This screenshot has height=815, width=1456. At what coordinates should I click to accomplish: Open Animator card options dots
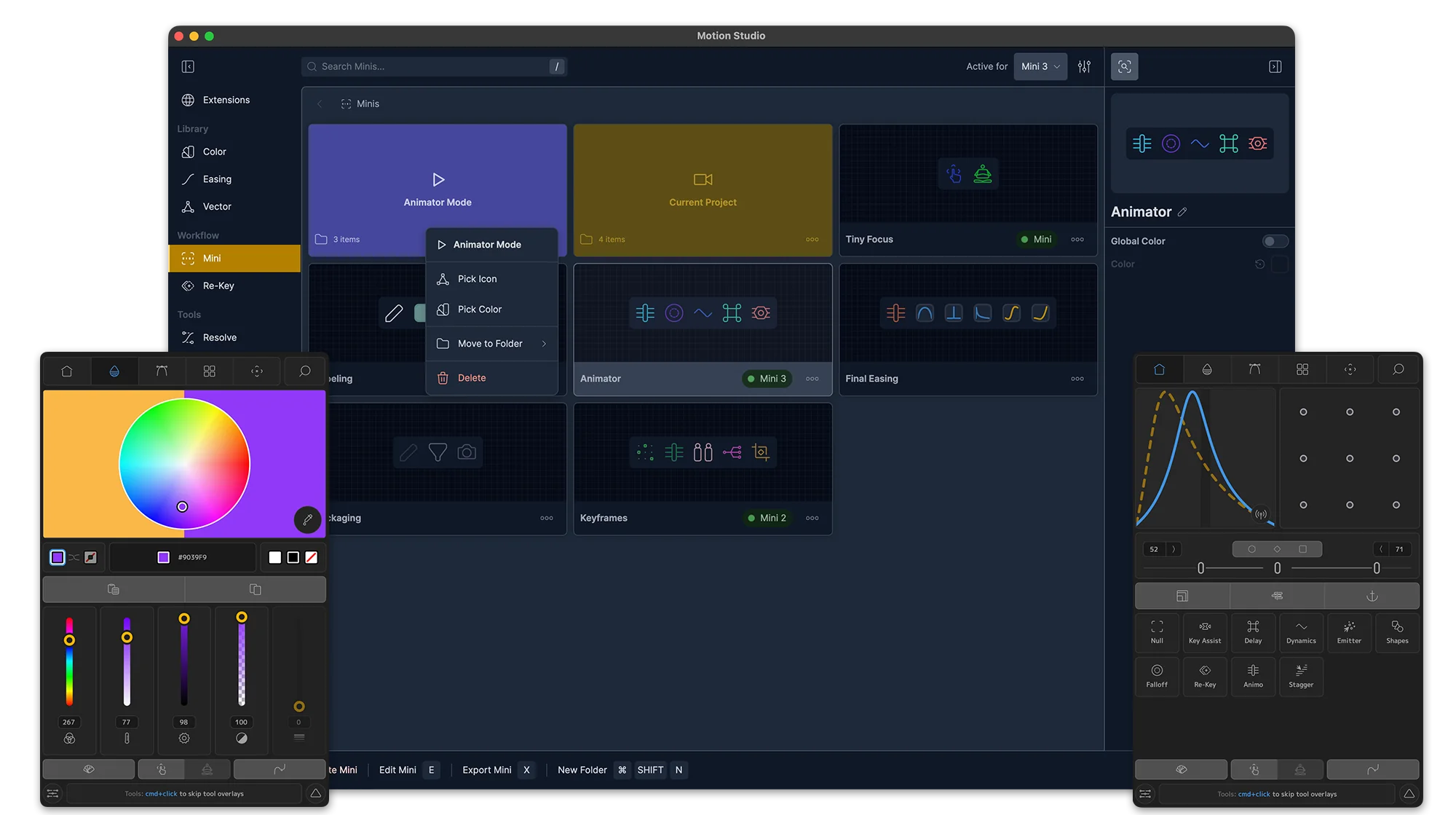(x=812, y=379)
